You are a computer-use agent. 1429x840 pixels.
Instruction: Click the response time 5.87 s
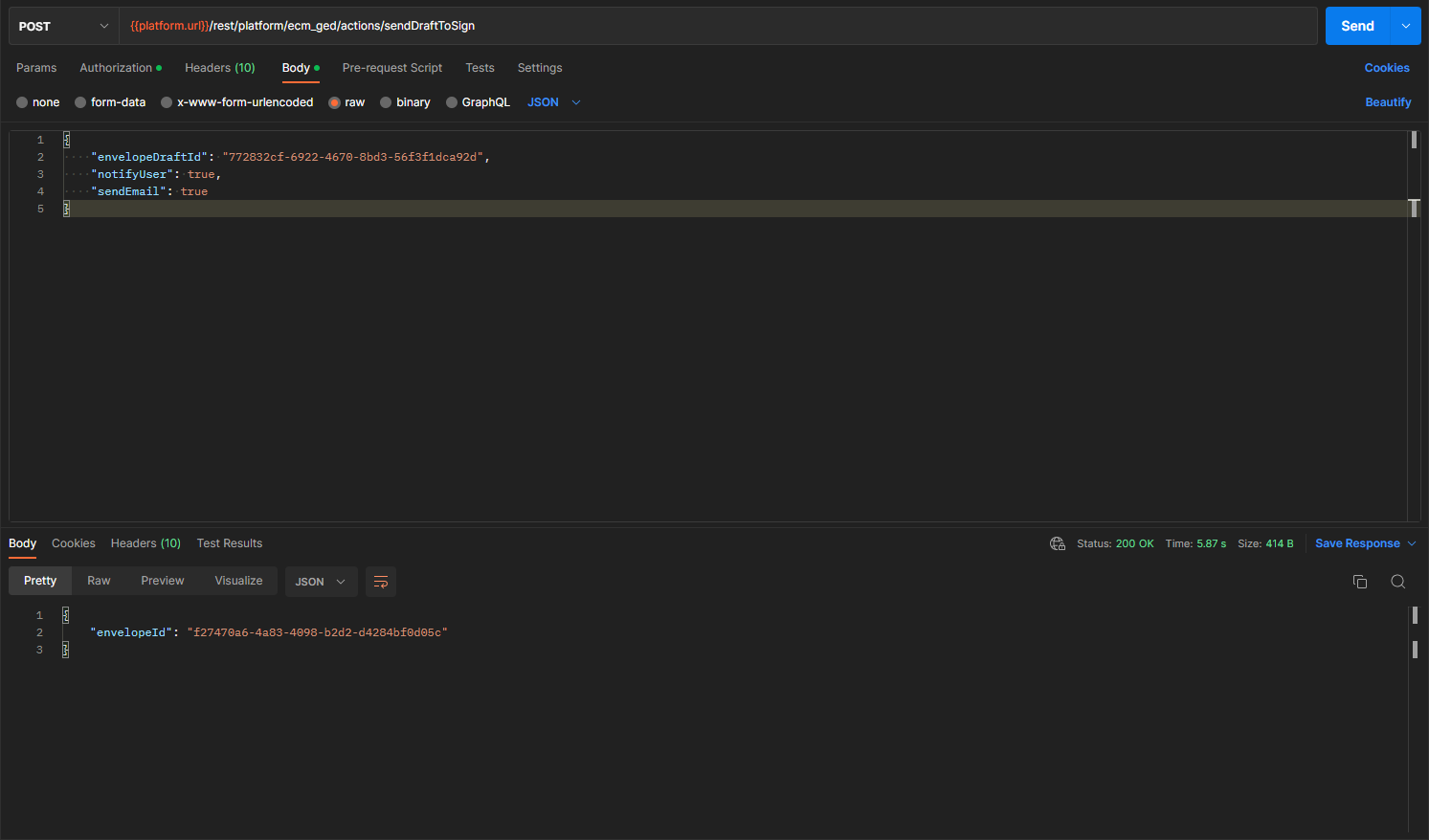[1212, 543]
